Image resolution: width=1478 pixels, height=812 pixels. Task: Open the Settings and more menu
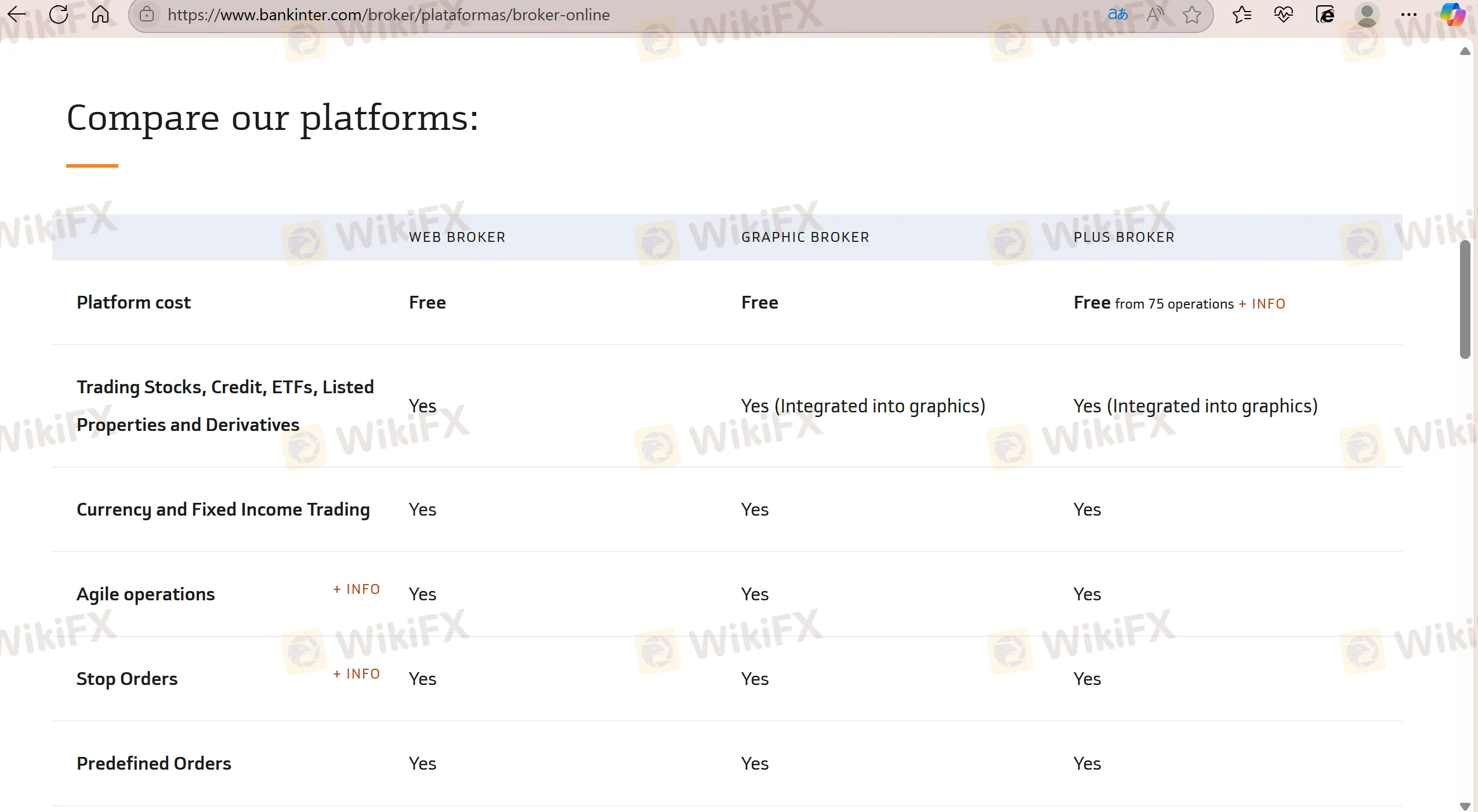[1410, 14]
